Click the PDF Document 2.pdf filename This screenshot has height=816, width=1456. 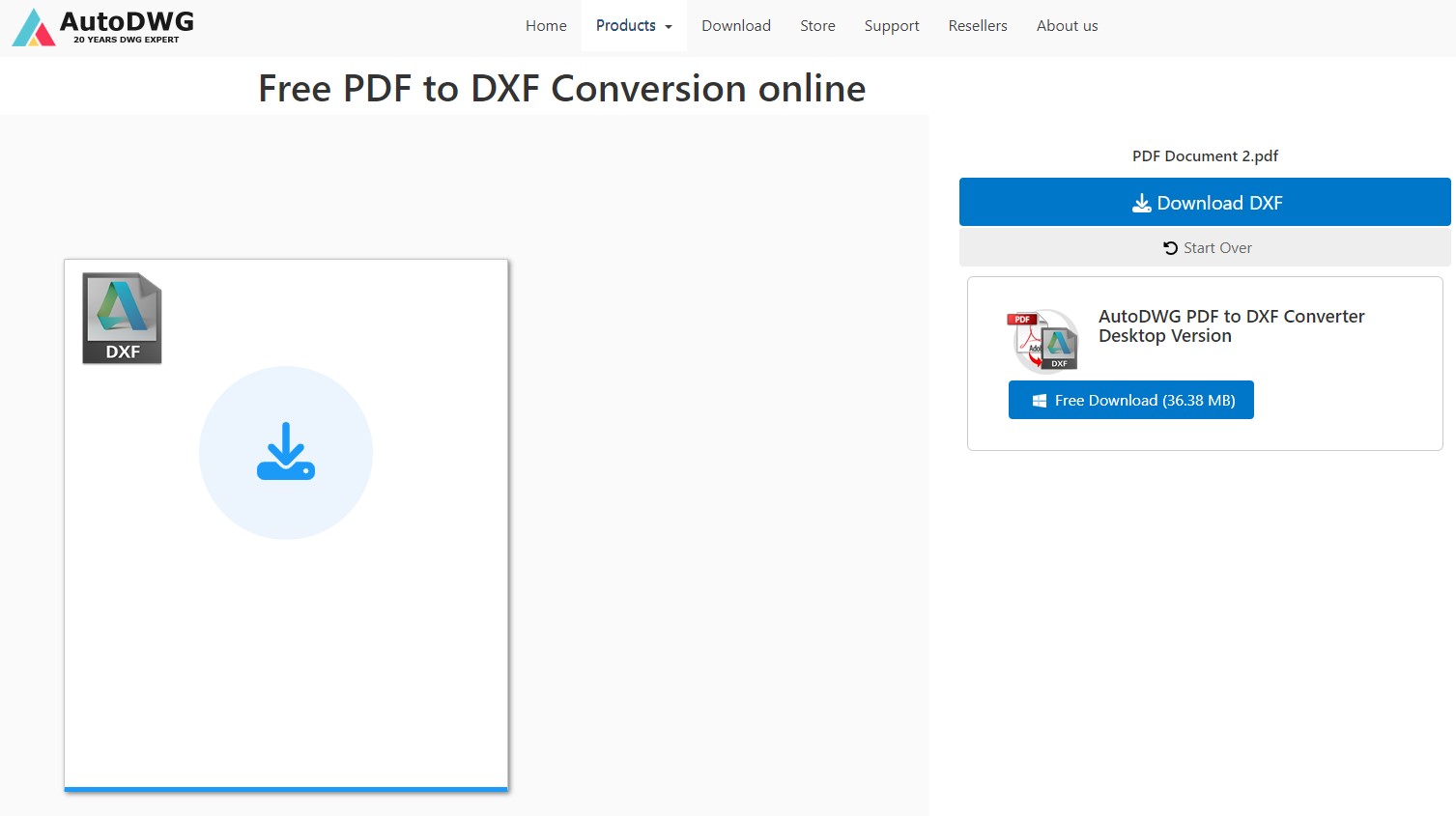1205,155
